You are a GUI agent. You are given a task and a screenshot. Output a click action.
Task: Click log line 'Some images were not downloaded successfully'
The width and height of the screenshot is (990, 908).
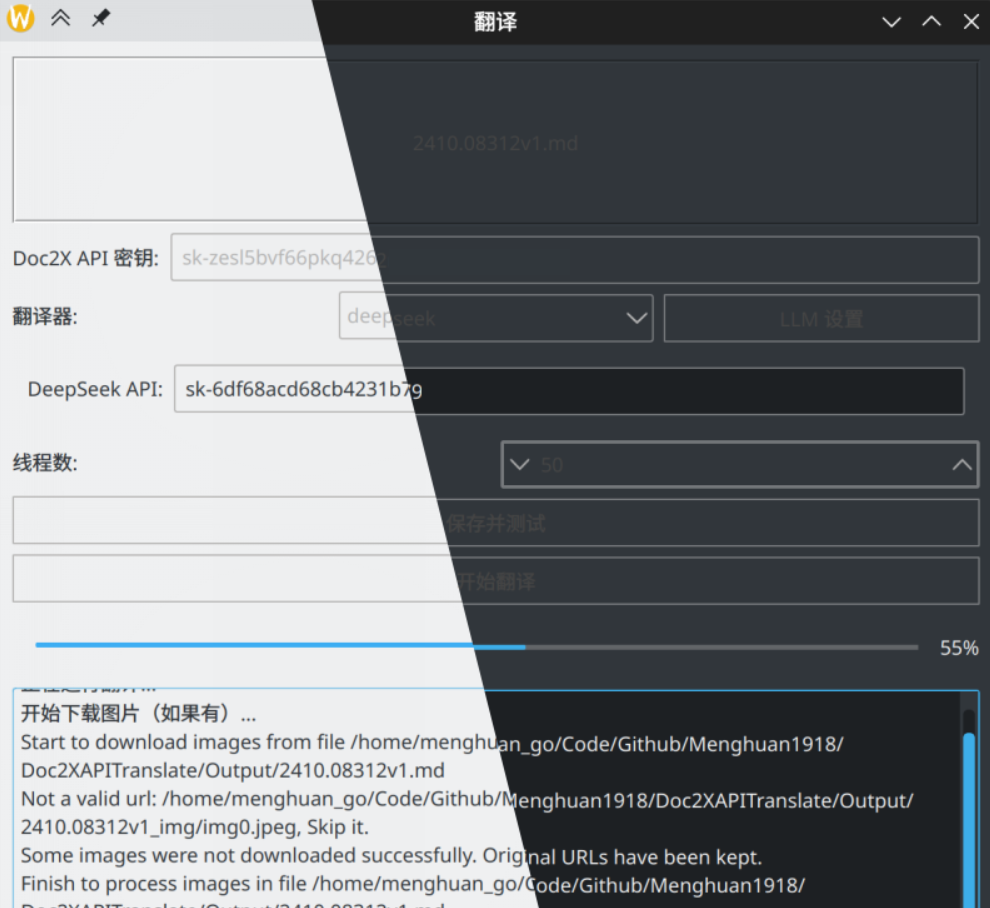click(391, 857)
